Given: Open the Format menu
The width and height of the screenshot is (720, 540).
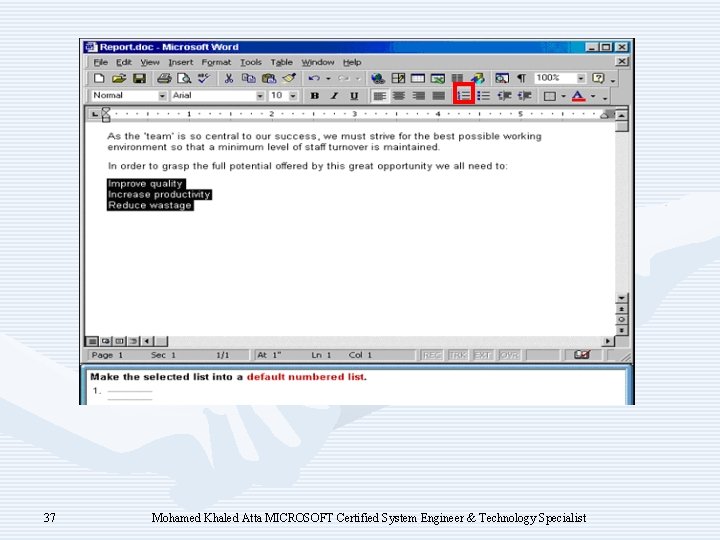Looking at the screenshot, I should tap(216, 62).
